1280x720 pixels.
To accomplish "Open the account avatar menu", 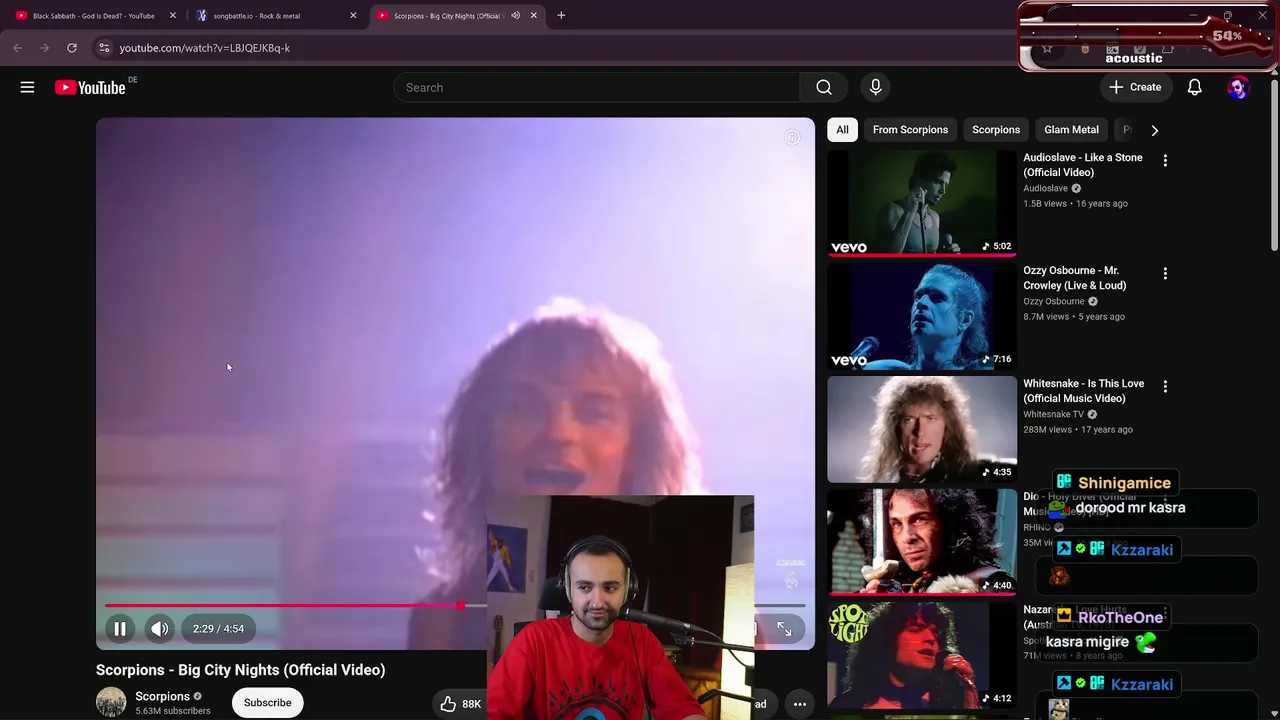I will point(1238,87).
